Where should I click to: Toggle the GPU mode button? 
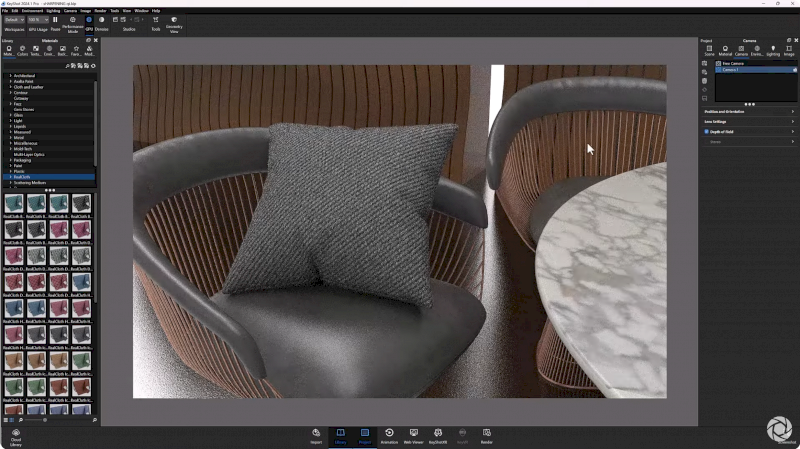click(89, 19)
